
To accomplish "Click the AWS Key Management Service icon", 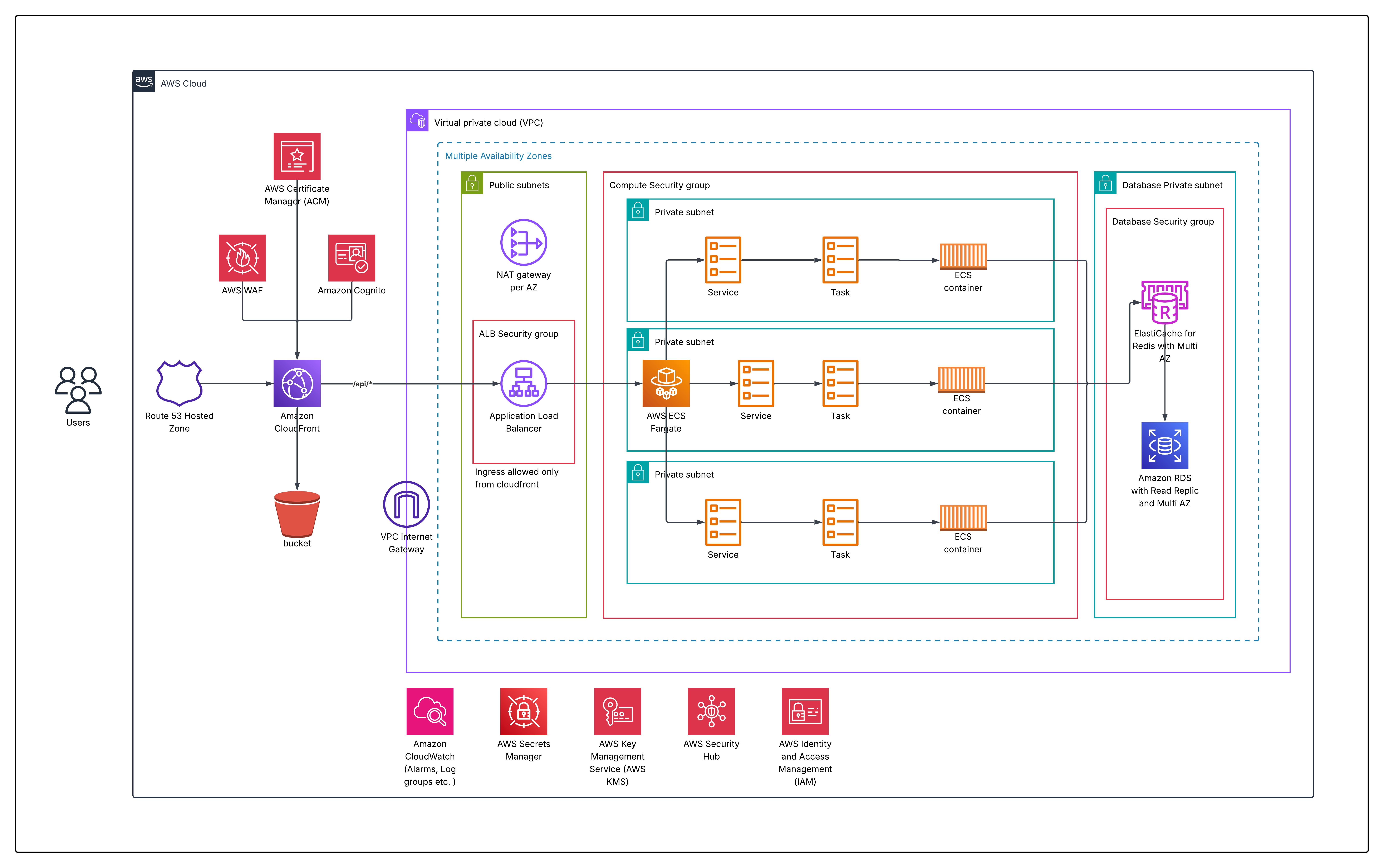I will pos(617,711).
